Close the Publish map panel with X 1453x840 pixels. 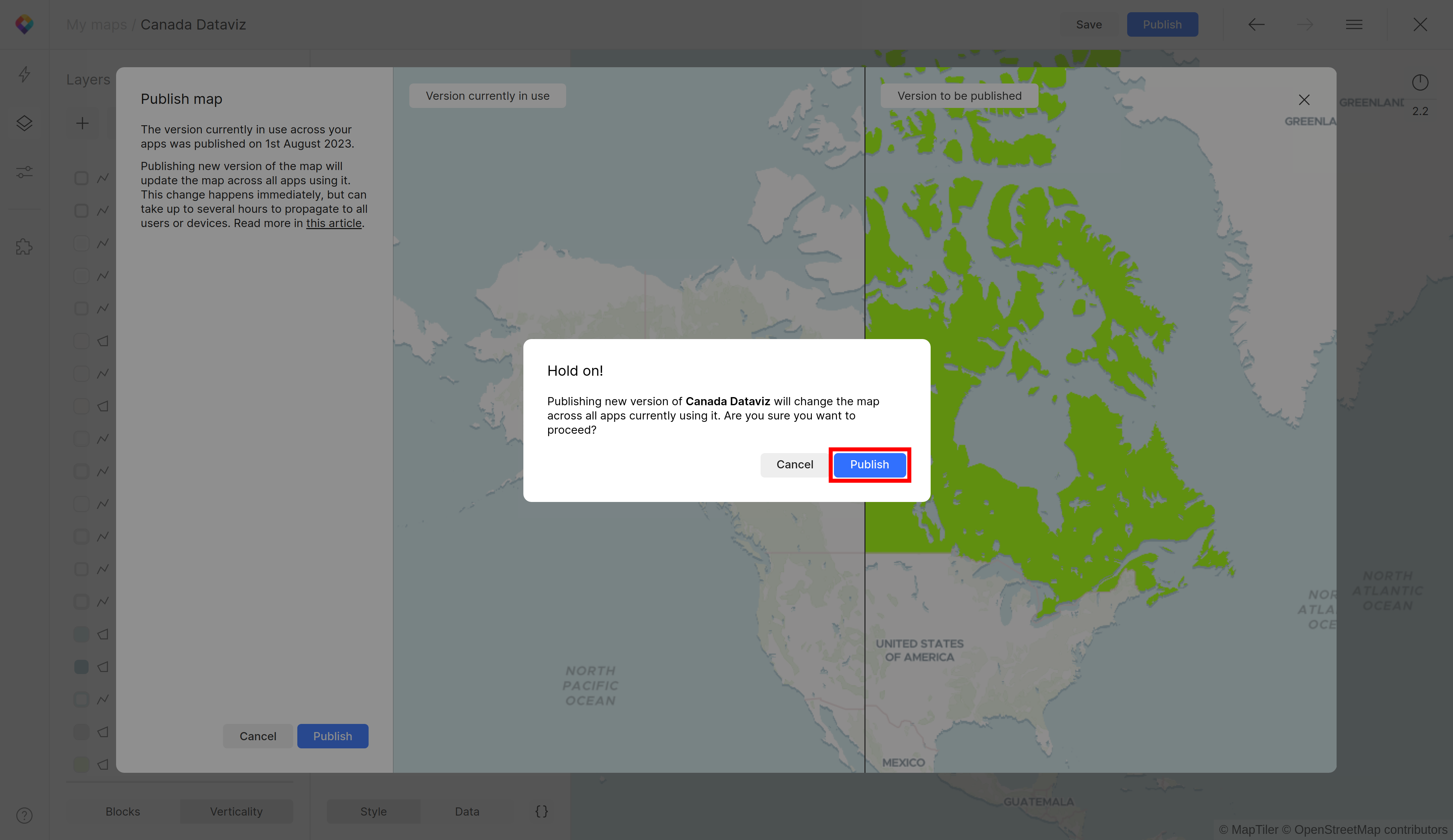pos(1304,100)
